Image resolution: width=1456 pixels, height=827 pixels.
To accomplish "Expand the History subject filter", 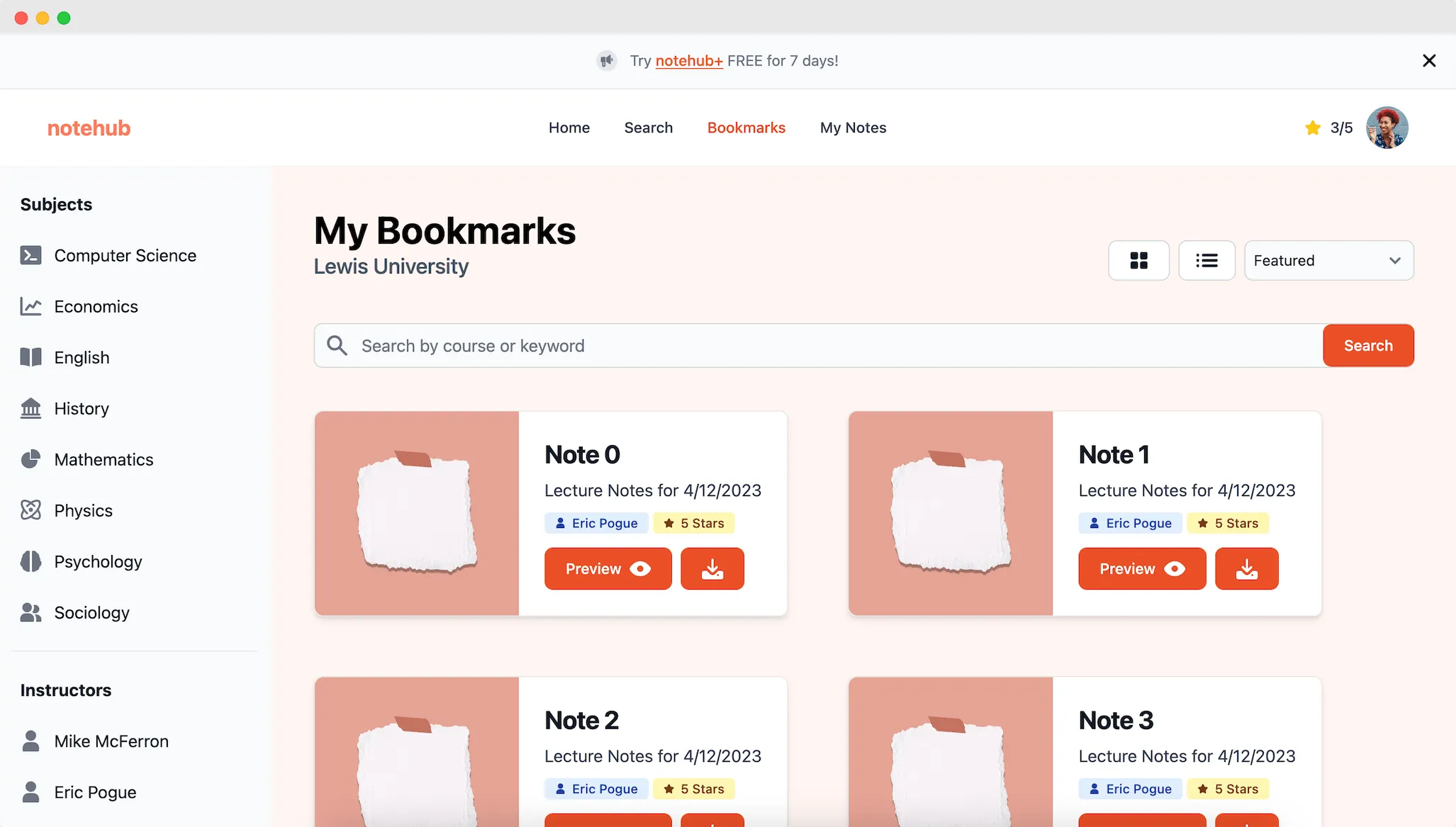I will [81, 408].
